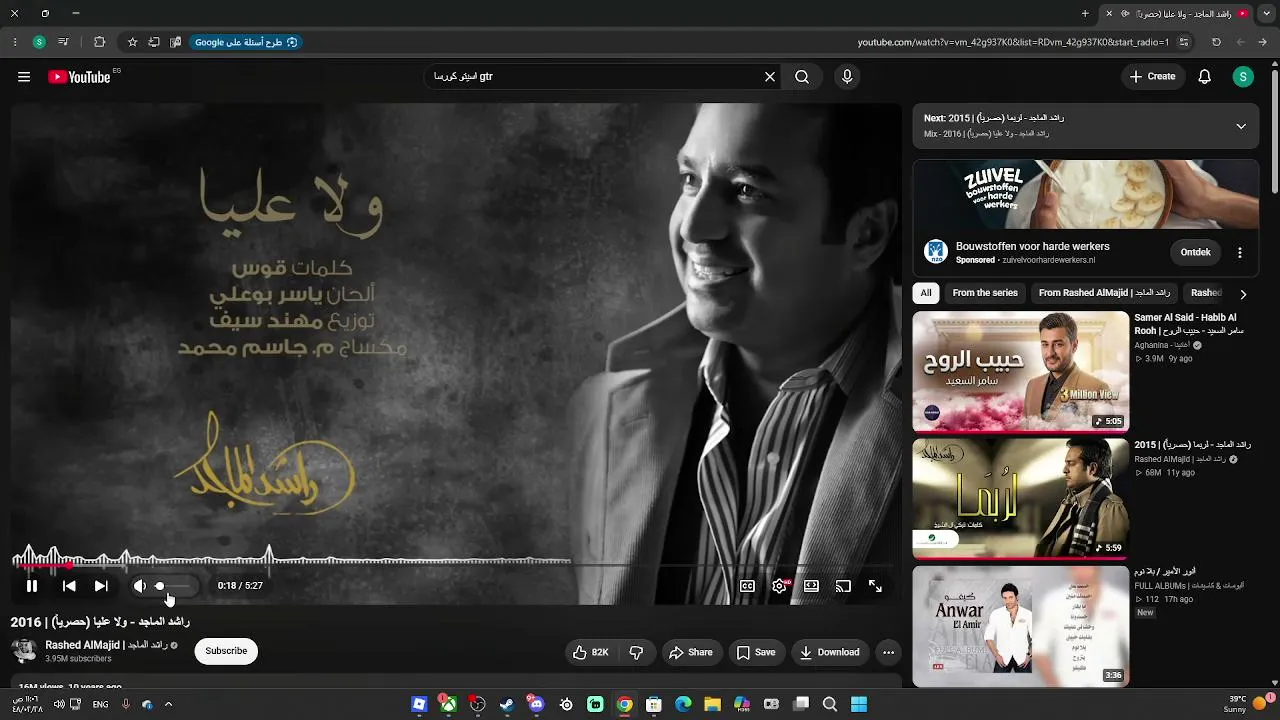This screenshot has height=720, width=1280.
Task: Click the Ontdek ad button
Action: 1196,253
